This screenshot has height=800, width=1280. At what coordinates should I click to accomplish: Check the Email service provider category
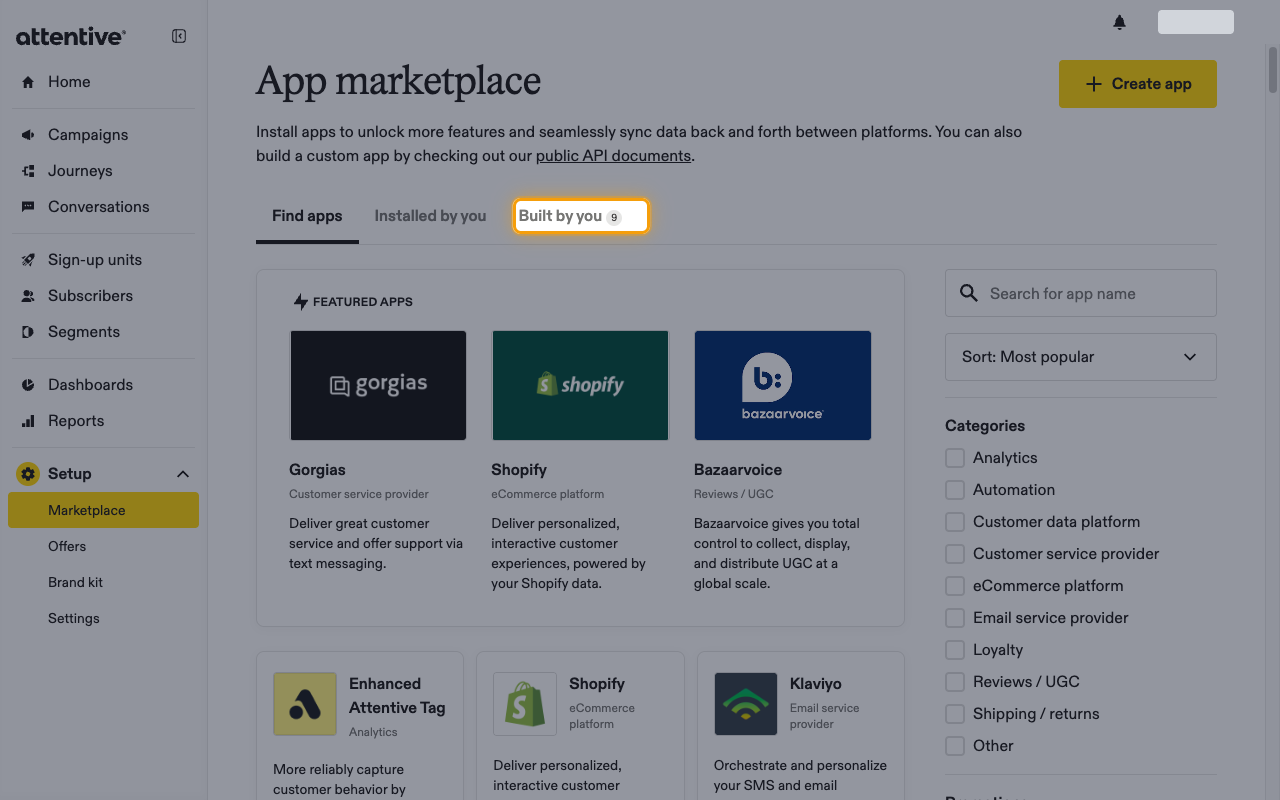pos(955,618)
